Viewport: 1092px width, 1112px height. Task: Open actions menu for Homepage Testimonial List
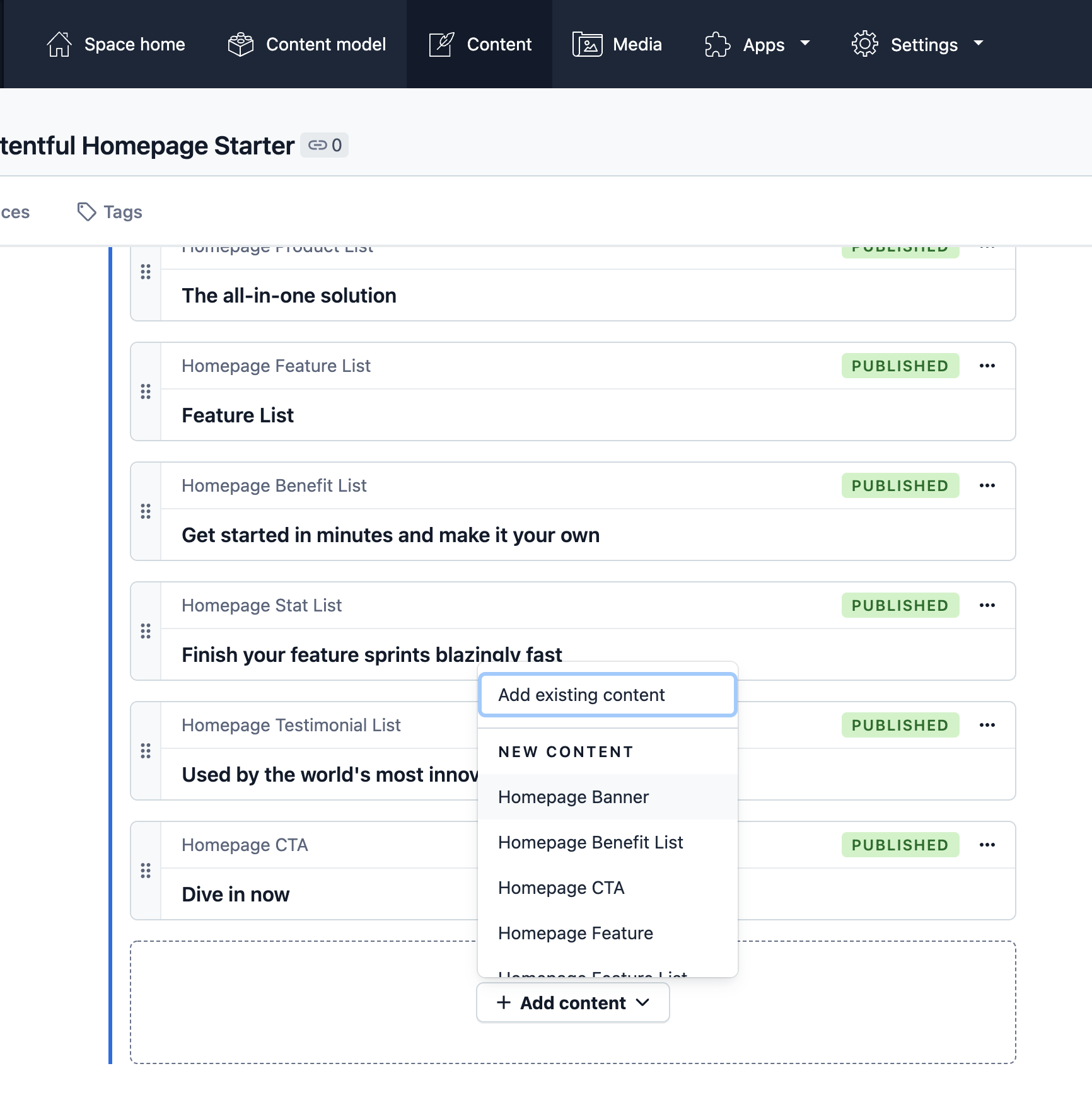987,725
